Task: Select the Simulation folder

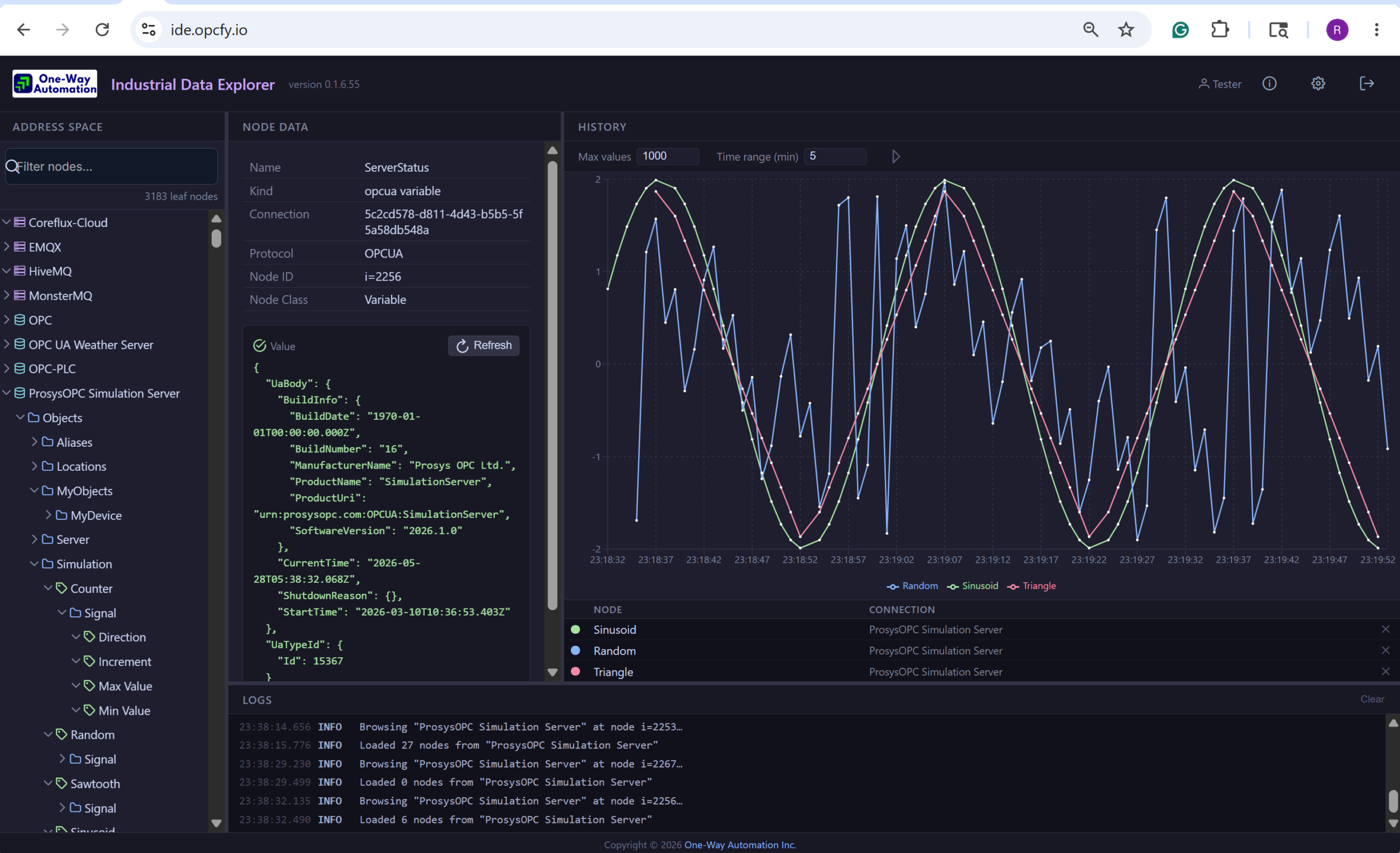Action: point(84,564)
